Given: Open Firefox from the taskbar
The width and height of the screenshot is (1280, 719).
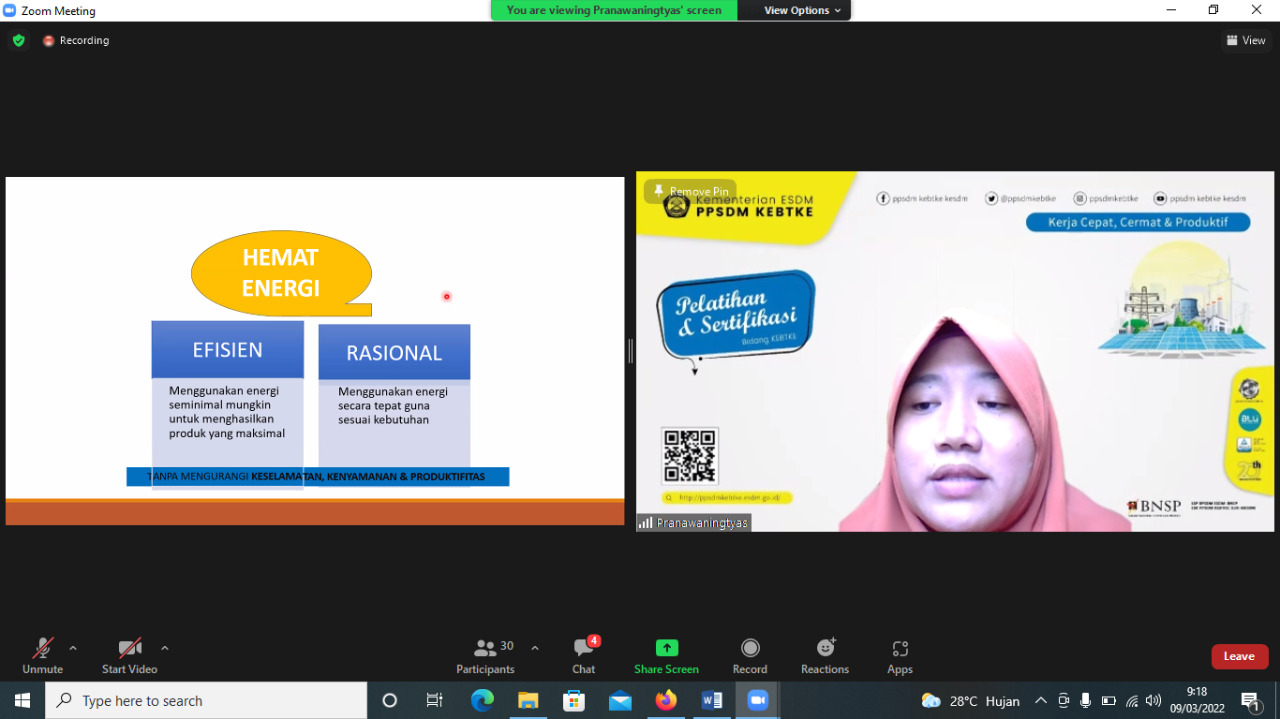Looking at the screenshot, I should [x=666, y=701].
